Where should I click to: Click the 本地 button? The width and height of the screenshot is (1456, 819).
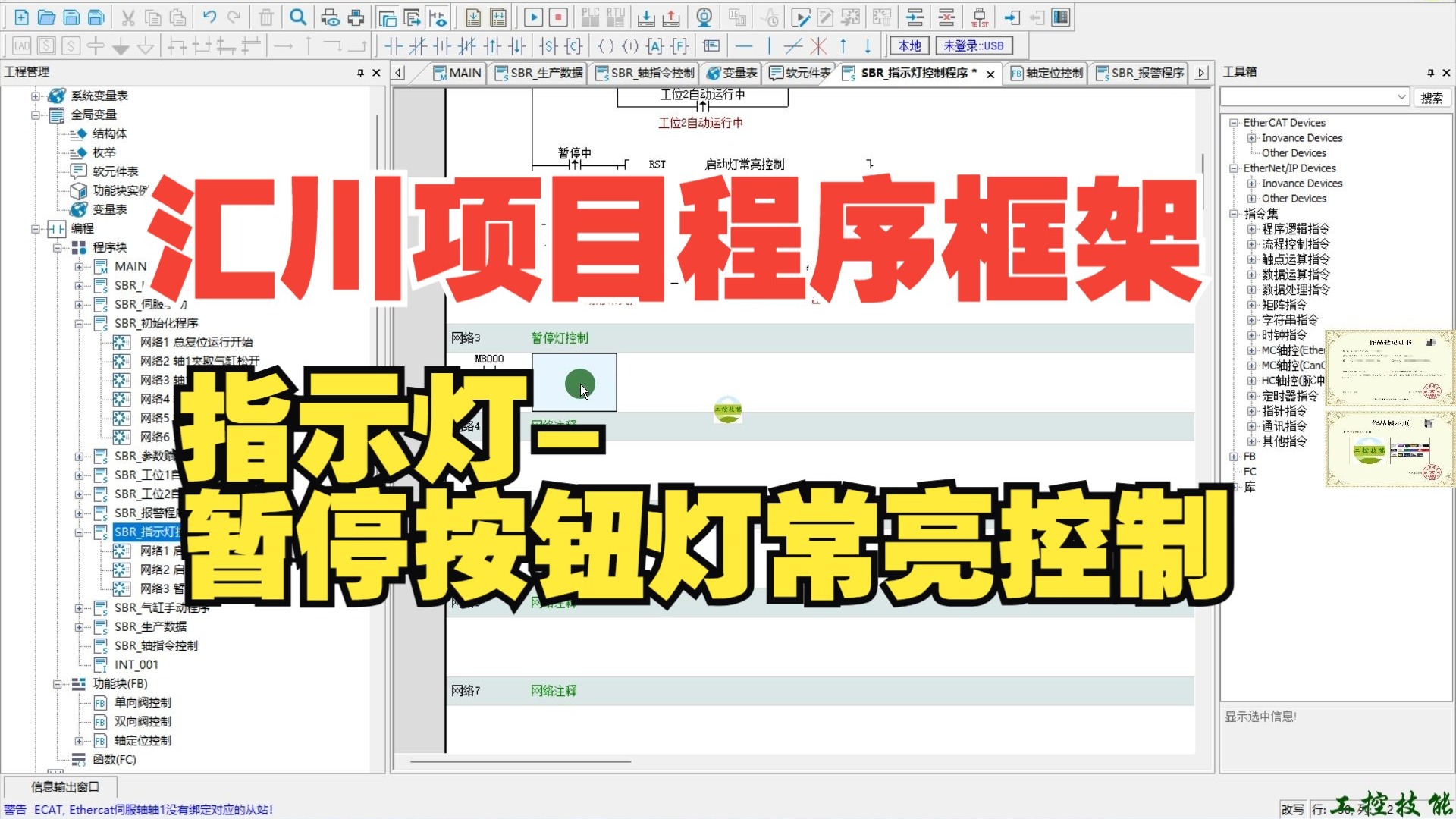(909, 46)
